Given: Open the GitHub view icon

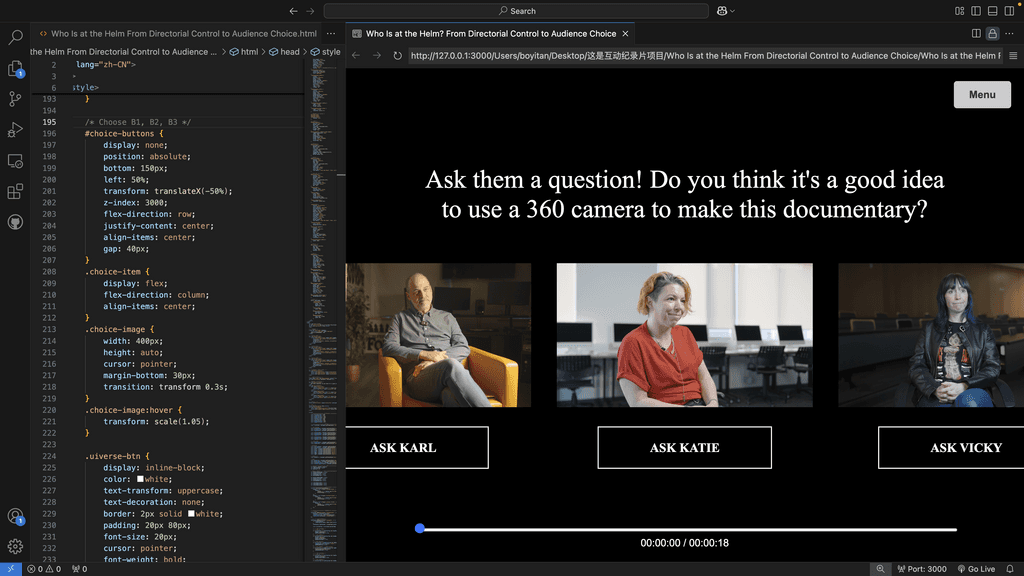Looking at the screenshot, I should pos(15,222).
